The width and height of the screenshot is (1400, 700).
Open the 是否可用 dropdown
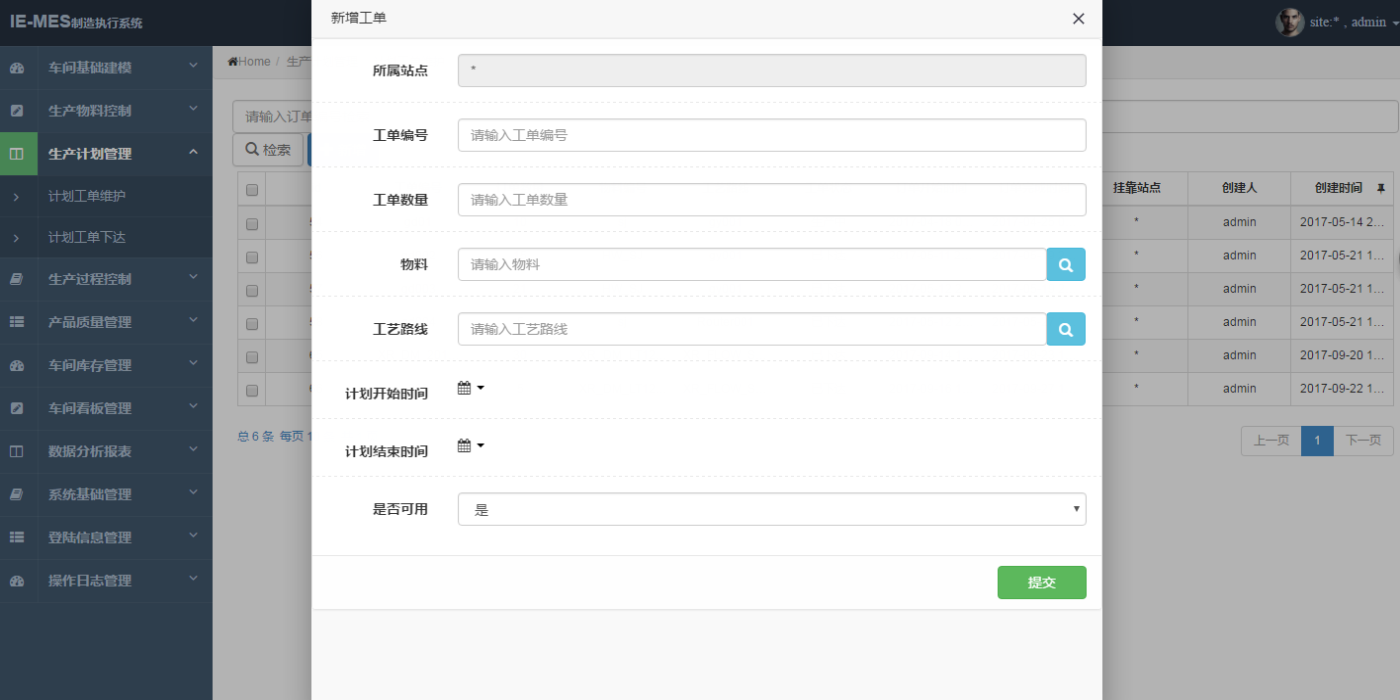[x=771, y=509]
